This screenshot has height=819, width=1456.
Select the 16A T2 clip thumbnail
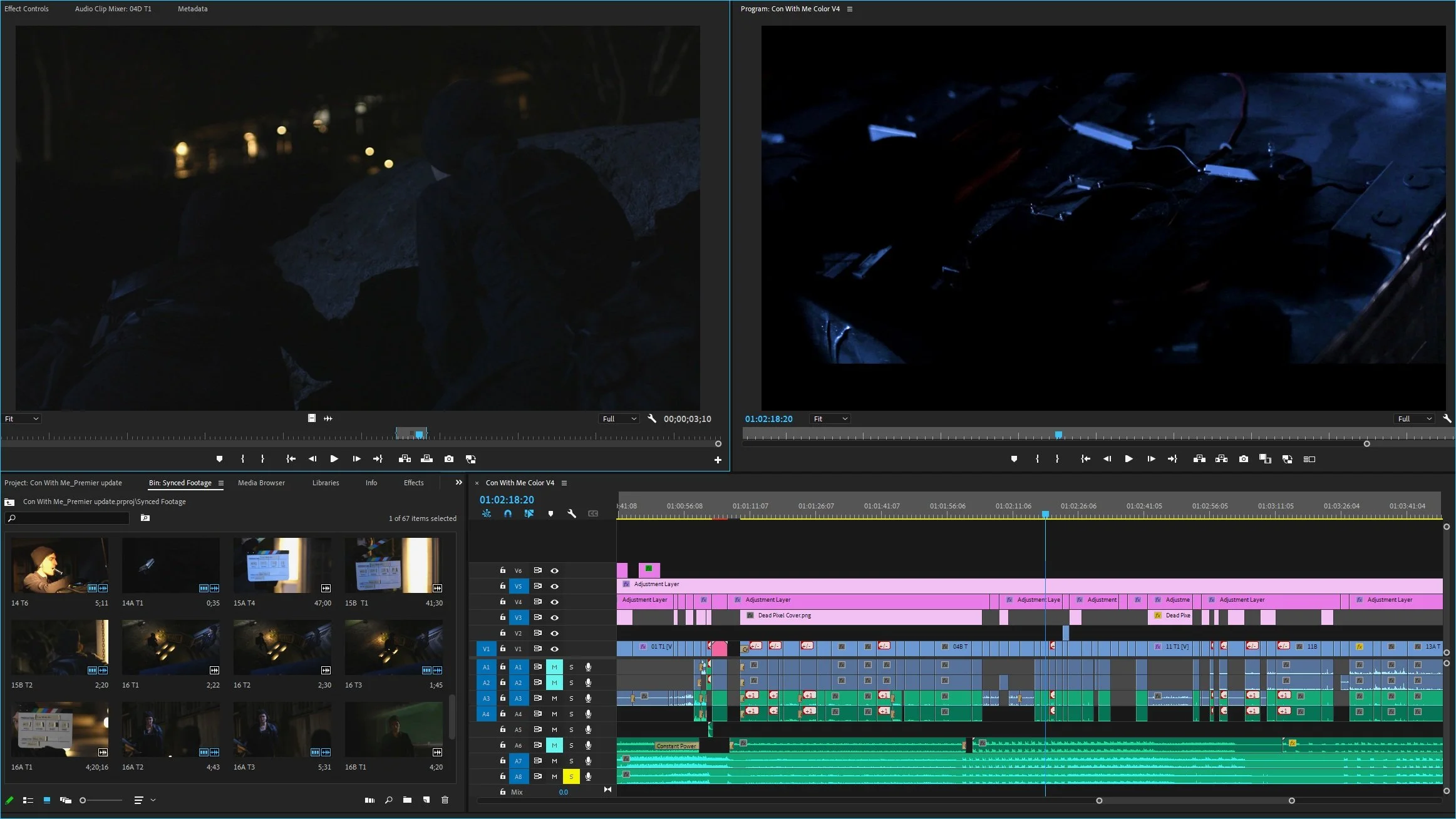170,729
